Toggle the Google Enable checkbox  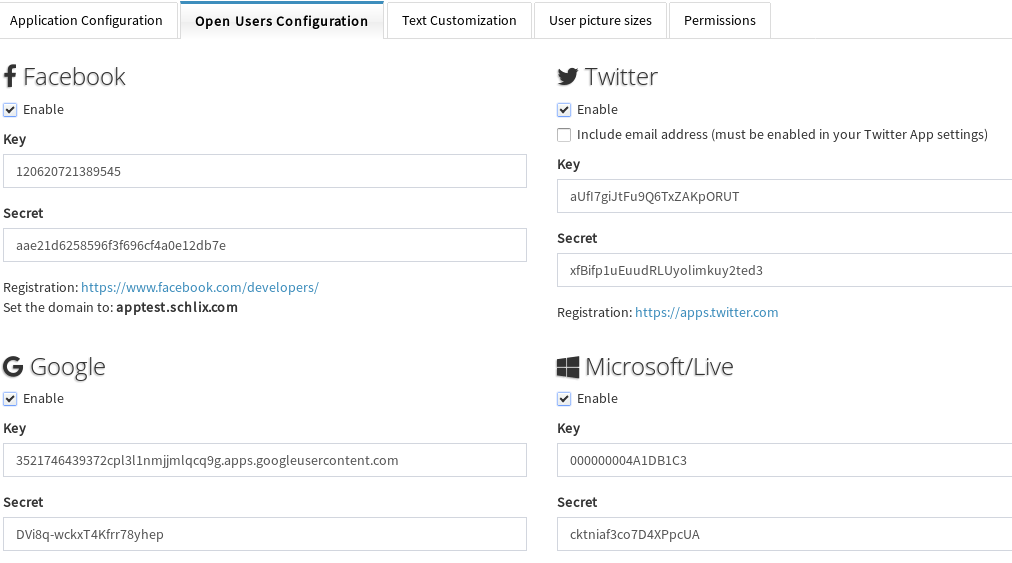[10, 399]
